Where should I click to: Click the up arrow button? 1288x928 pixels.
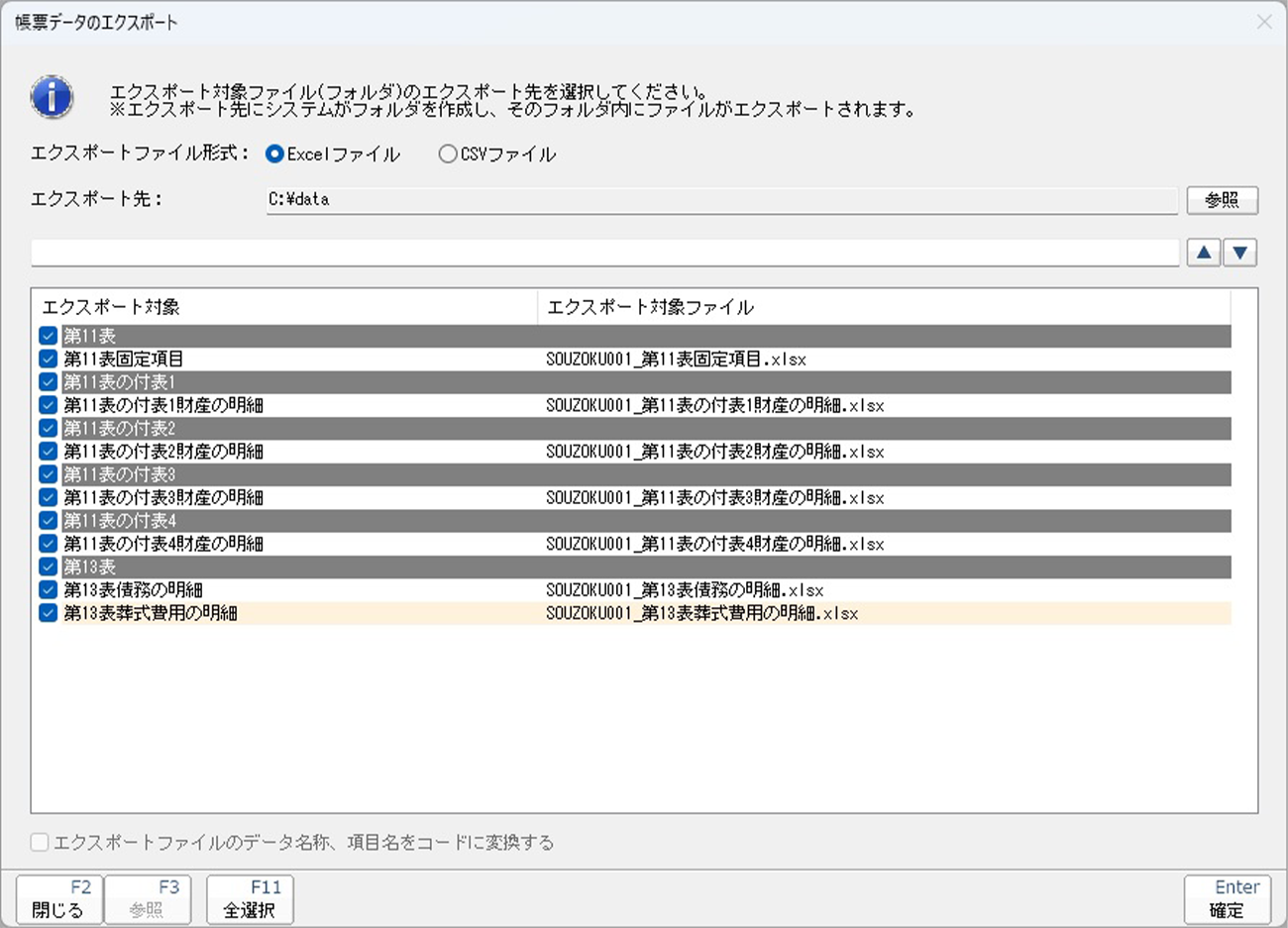[x=1203, y=253]
